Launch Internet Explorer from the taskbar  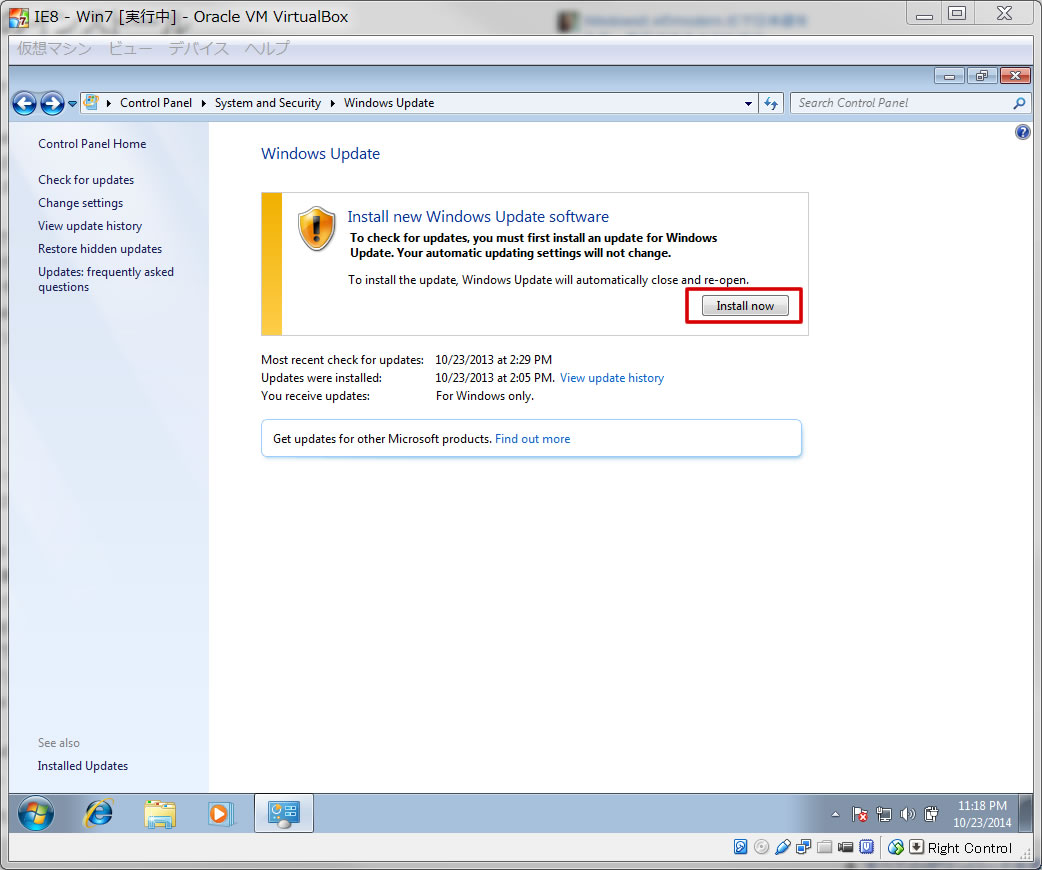[98, 813]
